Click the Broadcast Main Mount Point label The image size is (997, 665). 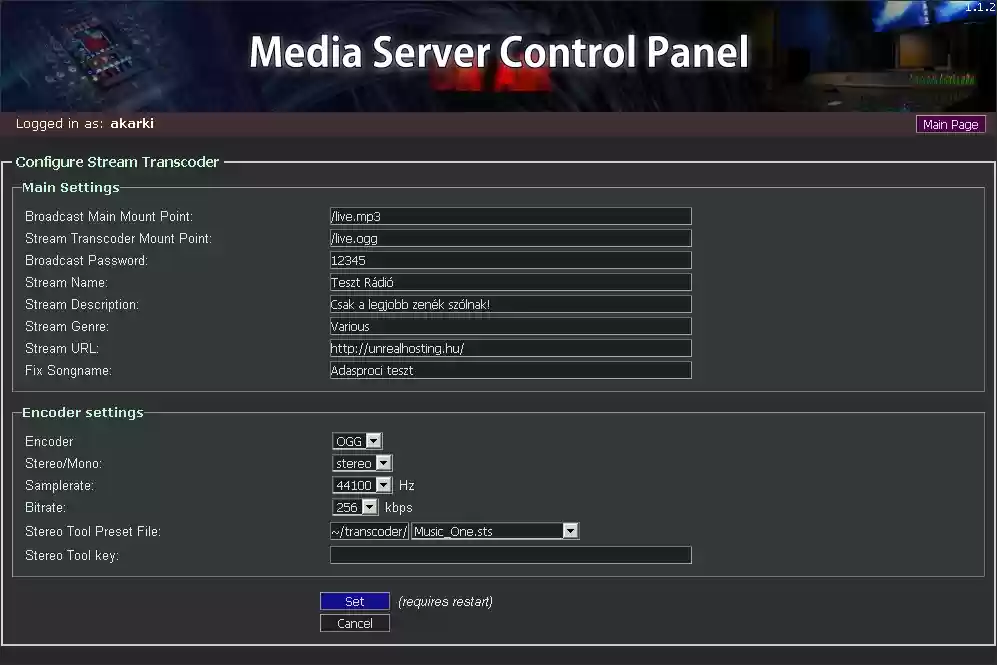click(109, 217)
